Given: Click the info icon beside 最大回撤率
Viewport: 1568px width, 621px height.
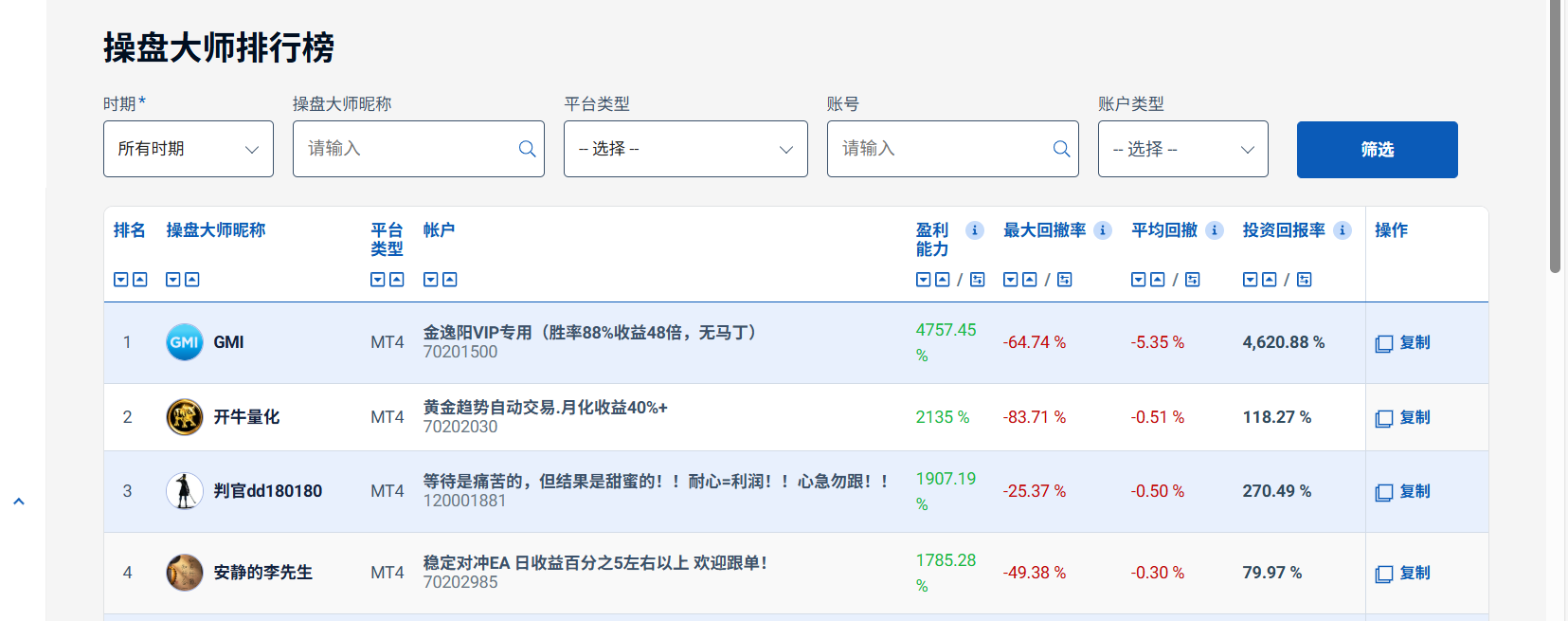Looking at the screenshot, I should pyautogui.click(x=1103, y=230).
